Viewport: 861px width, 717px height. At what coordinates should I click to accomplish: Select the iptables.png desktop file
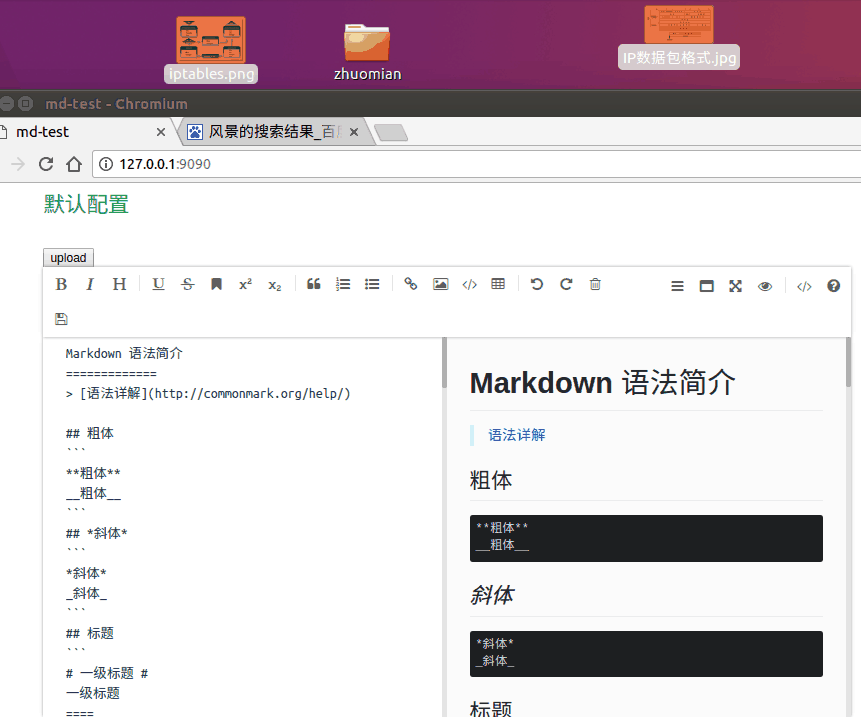click(x=211, y=49)
